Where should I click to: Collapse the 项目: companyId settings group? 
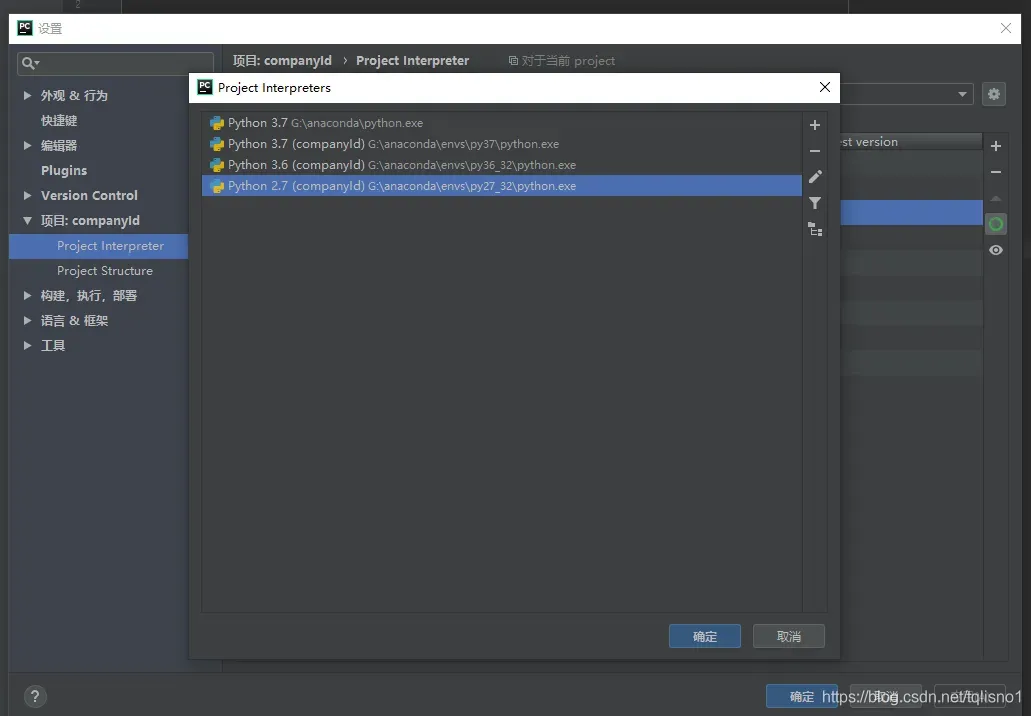pyautogui.click(x=27, y=220)
